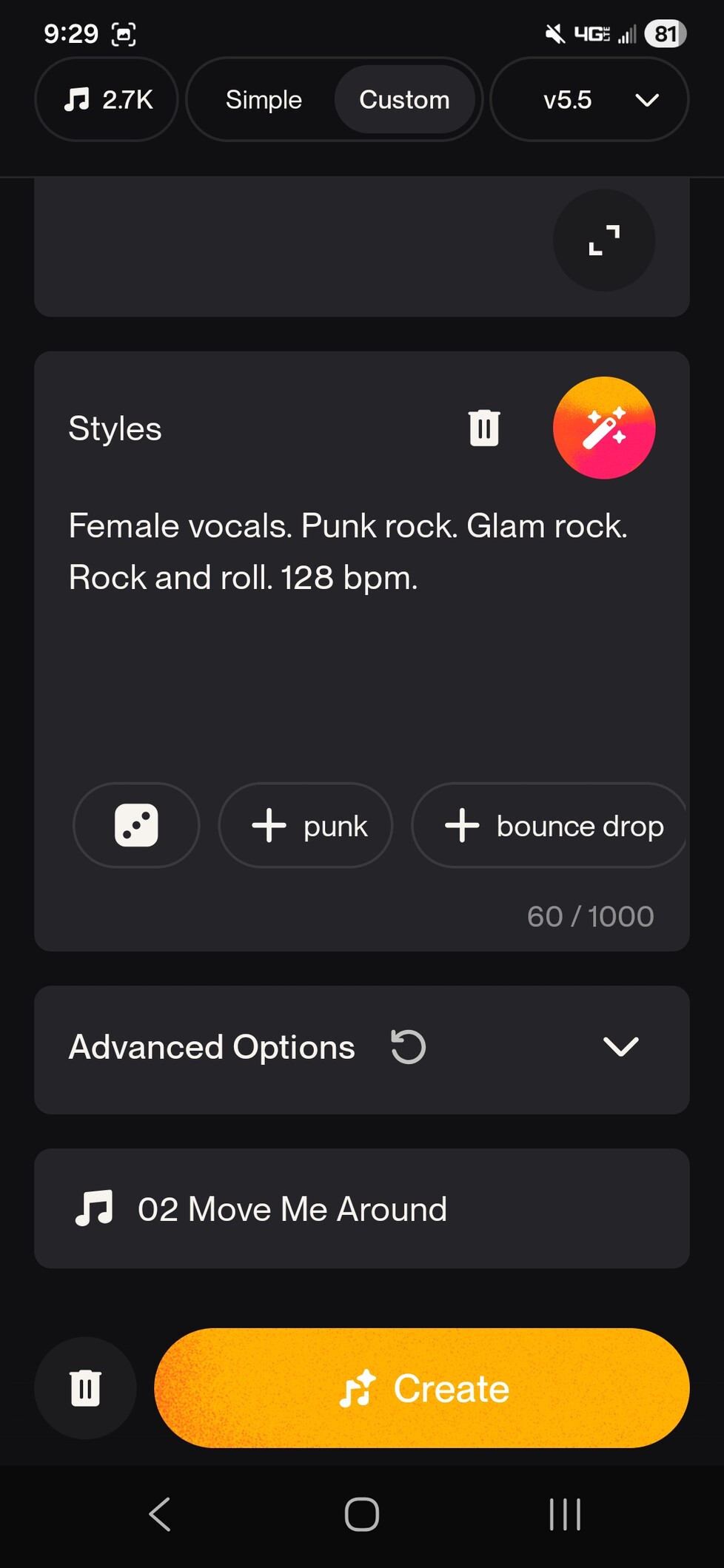Tap the music note credits 2.7K badge
Image resolution: width=724 pixels, height=1568 pixels.
coord(107,99)
